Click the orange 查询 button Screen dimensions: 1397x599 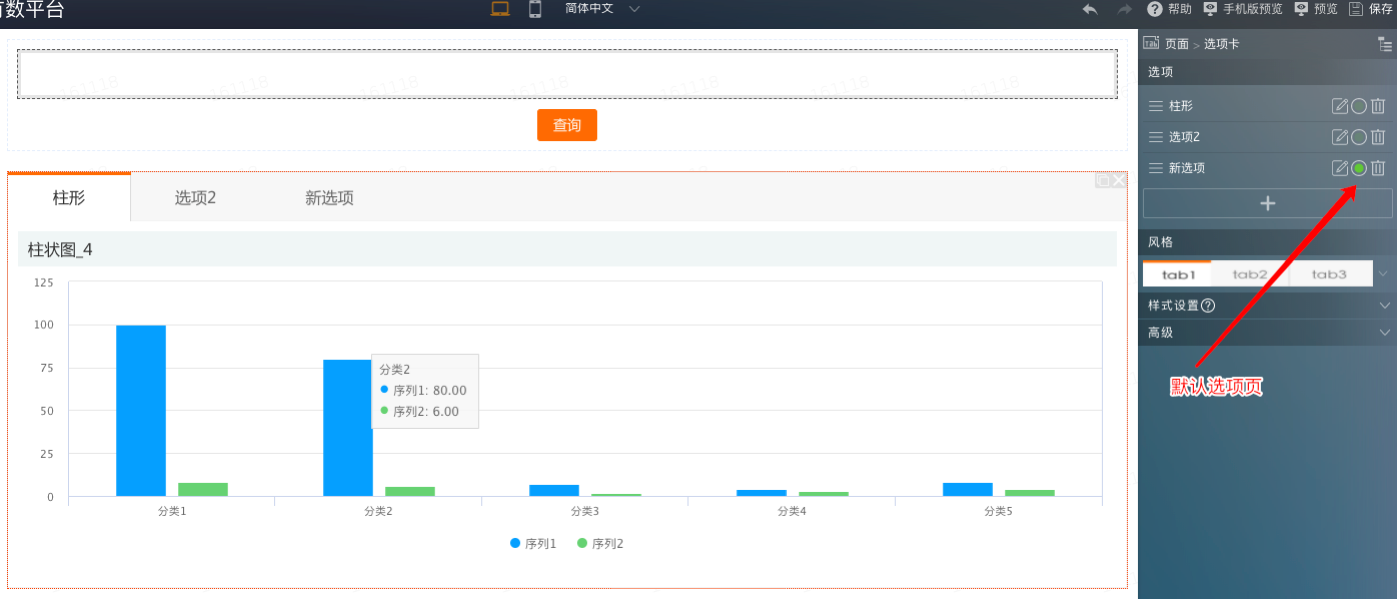point(567,125)
